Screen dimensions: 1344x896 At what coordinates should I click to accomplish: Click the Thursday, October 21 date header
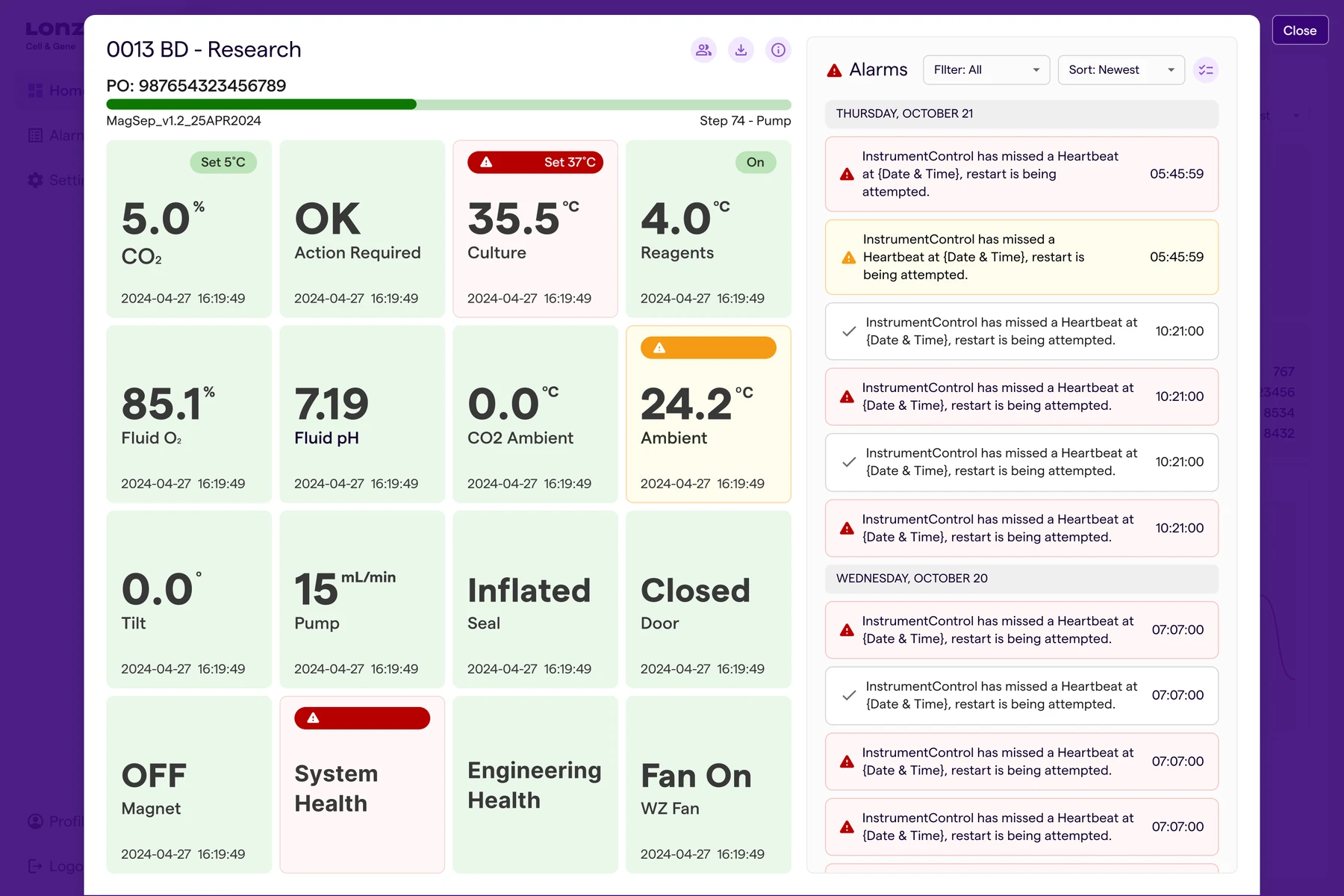point(1021,113)
